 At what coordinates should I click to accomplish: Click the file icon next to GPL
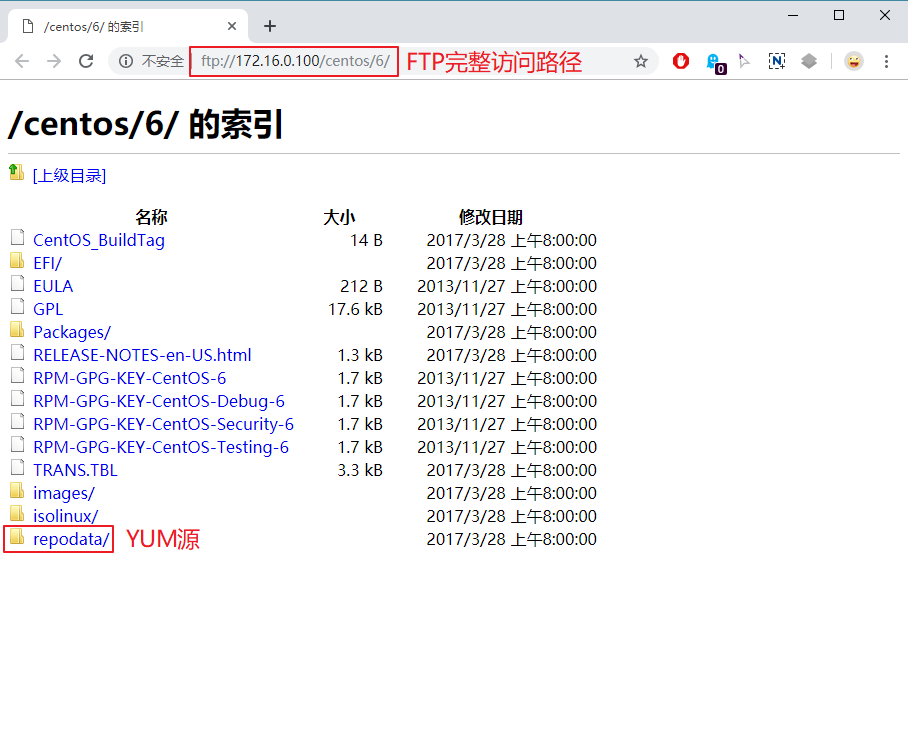18,306
